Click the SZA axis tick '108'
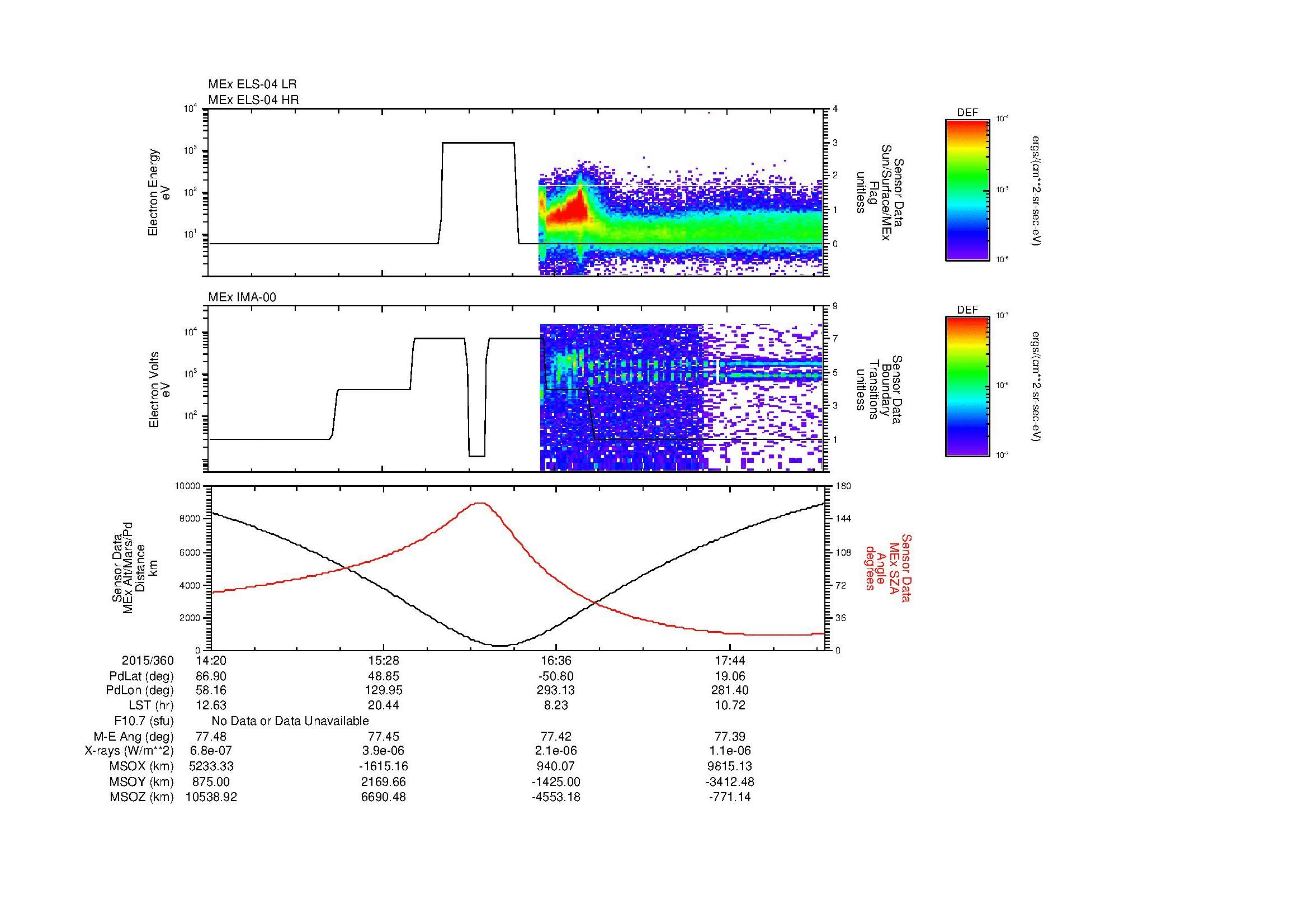 [x=843, y=552]
